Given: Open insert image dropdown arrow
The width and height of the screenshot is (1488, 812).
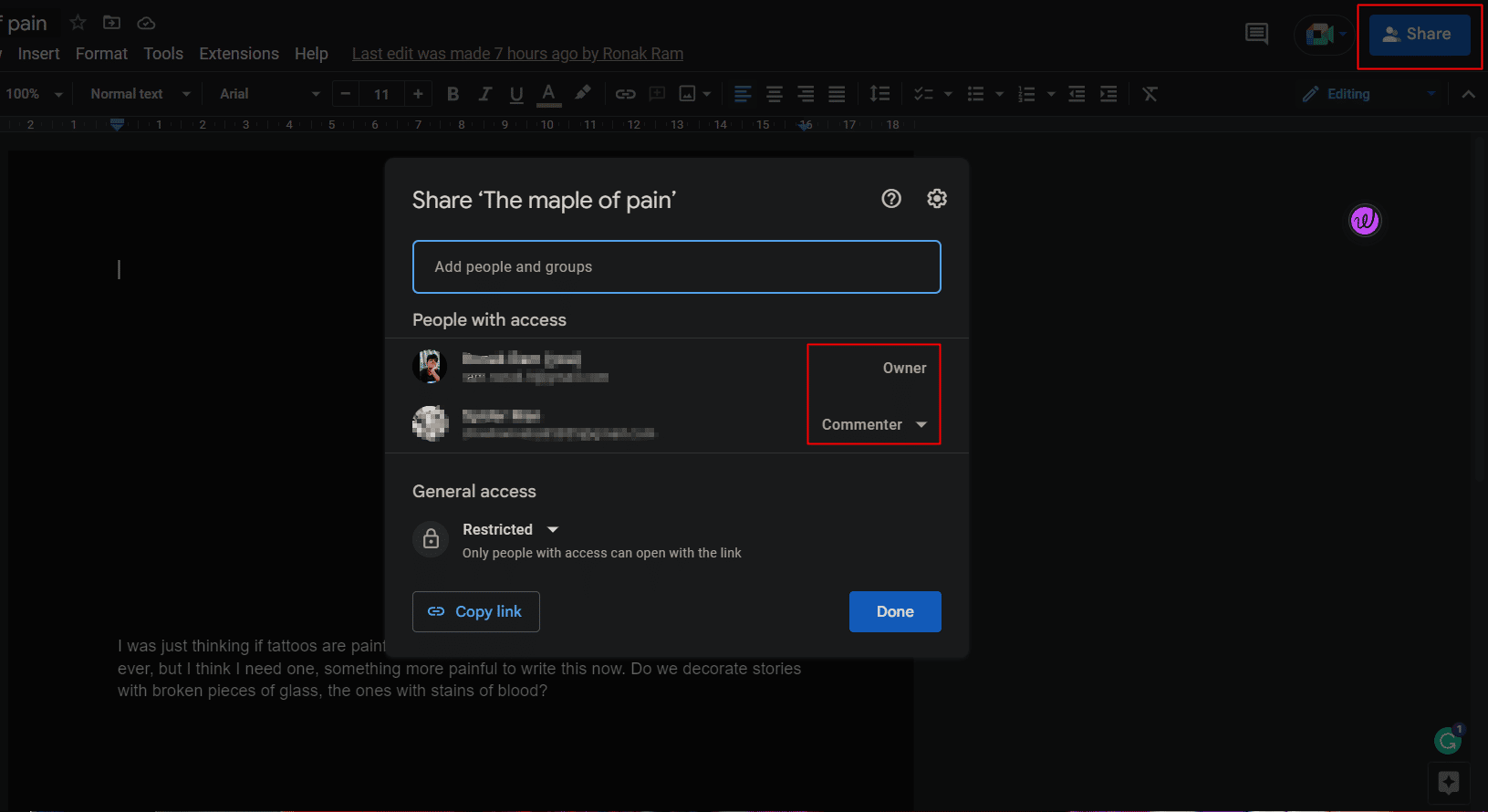Looking at the screenshot, I should 707,94.
